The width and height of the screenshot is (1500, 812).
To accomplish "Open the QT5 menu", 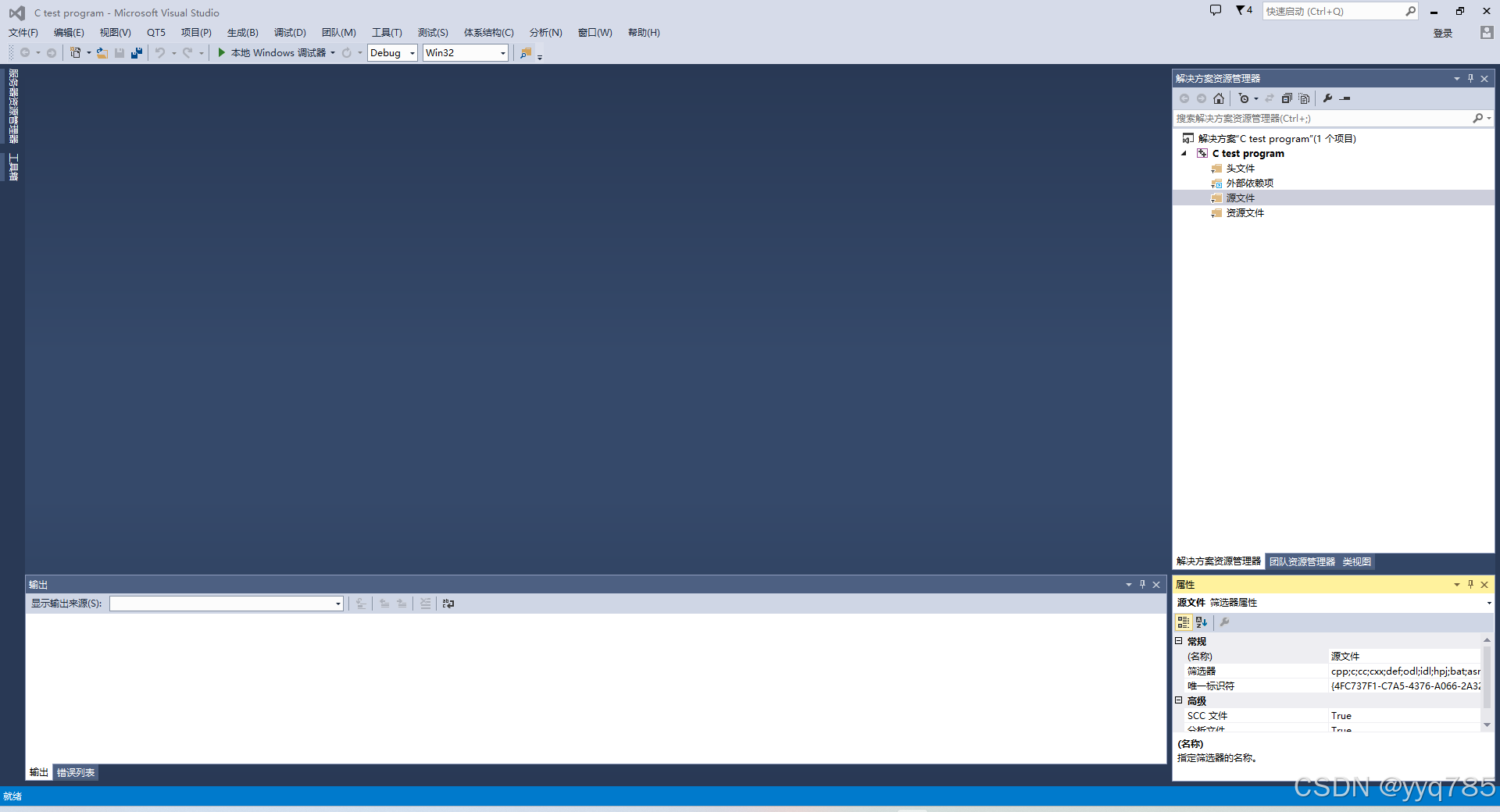I will click(156, 32).
